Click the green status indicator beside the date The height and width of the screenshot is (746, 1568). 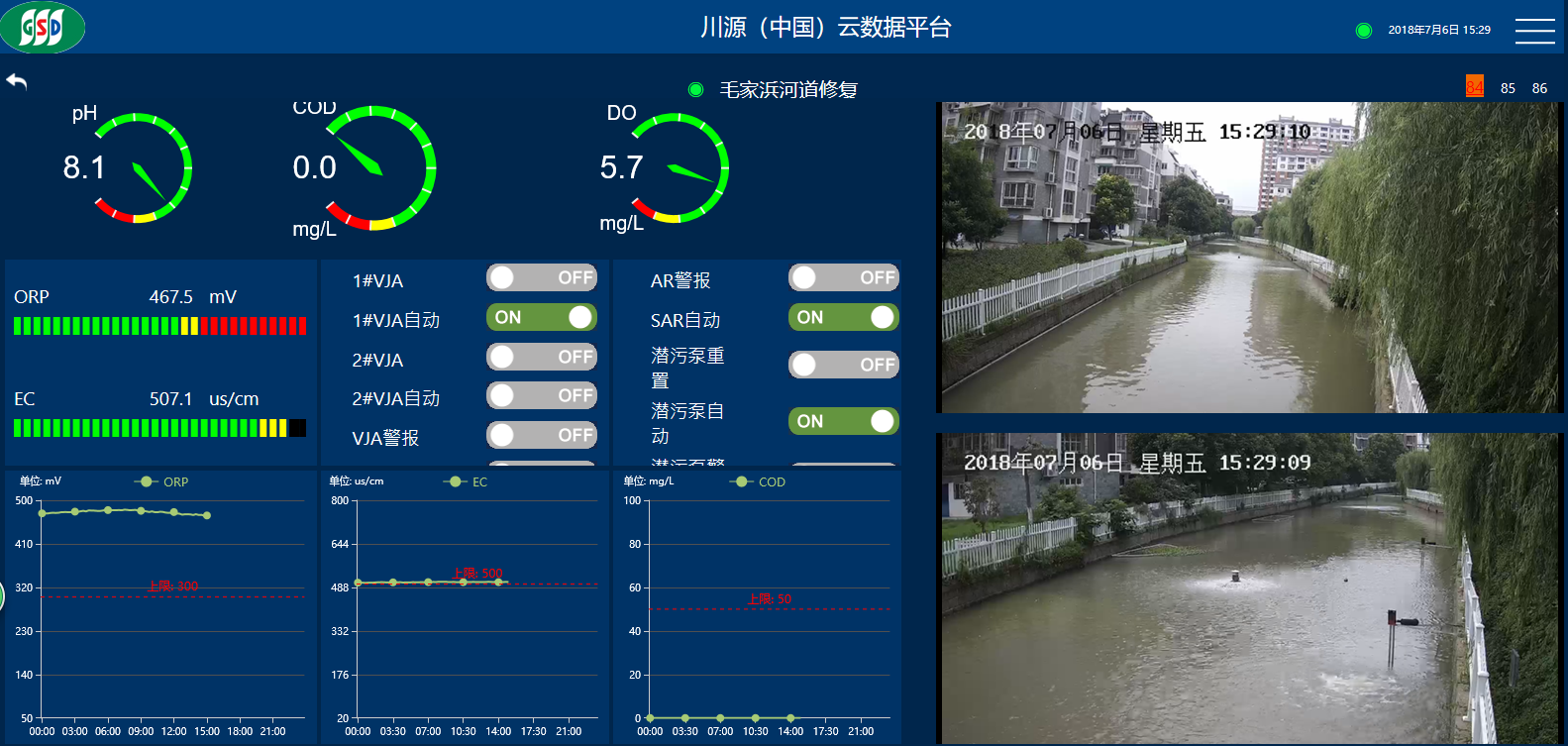1364,31
